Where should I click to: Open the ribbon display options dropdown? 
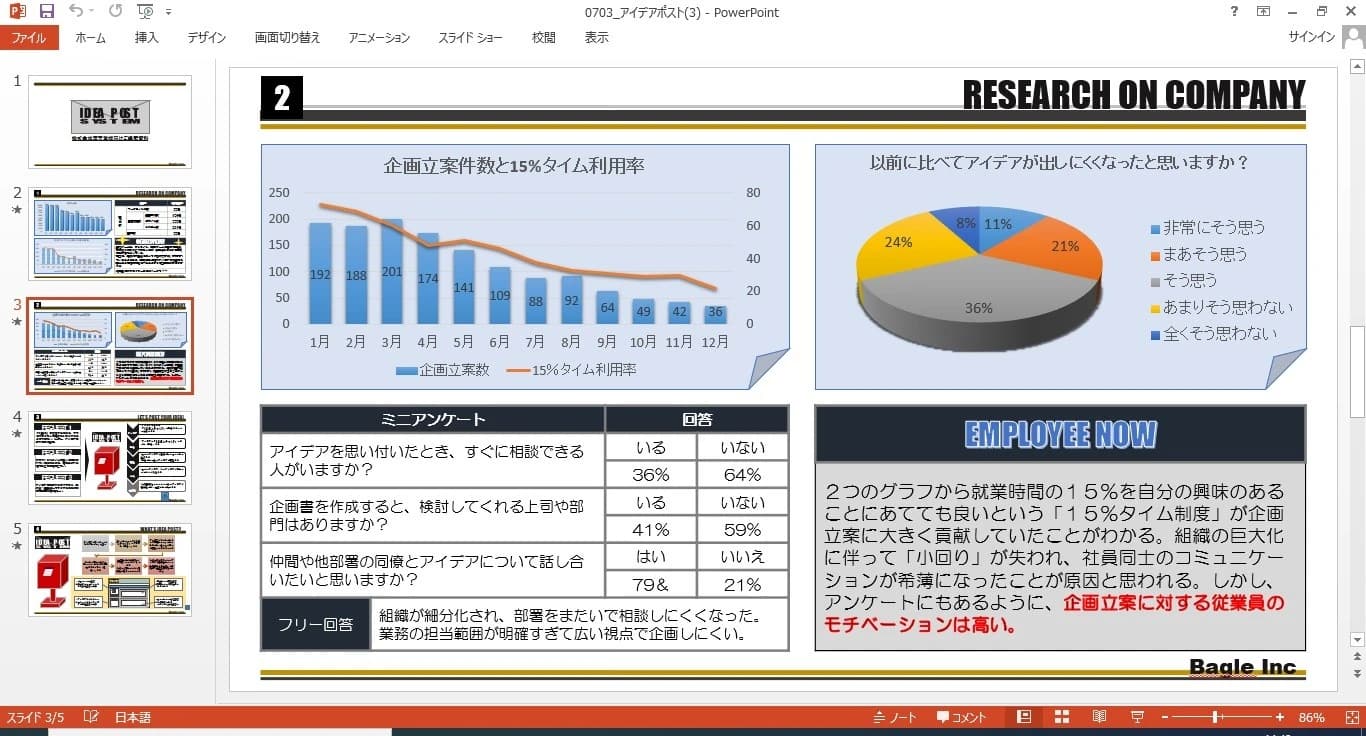pyautogui.click(x=1262, y=11)
